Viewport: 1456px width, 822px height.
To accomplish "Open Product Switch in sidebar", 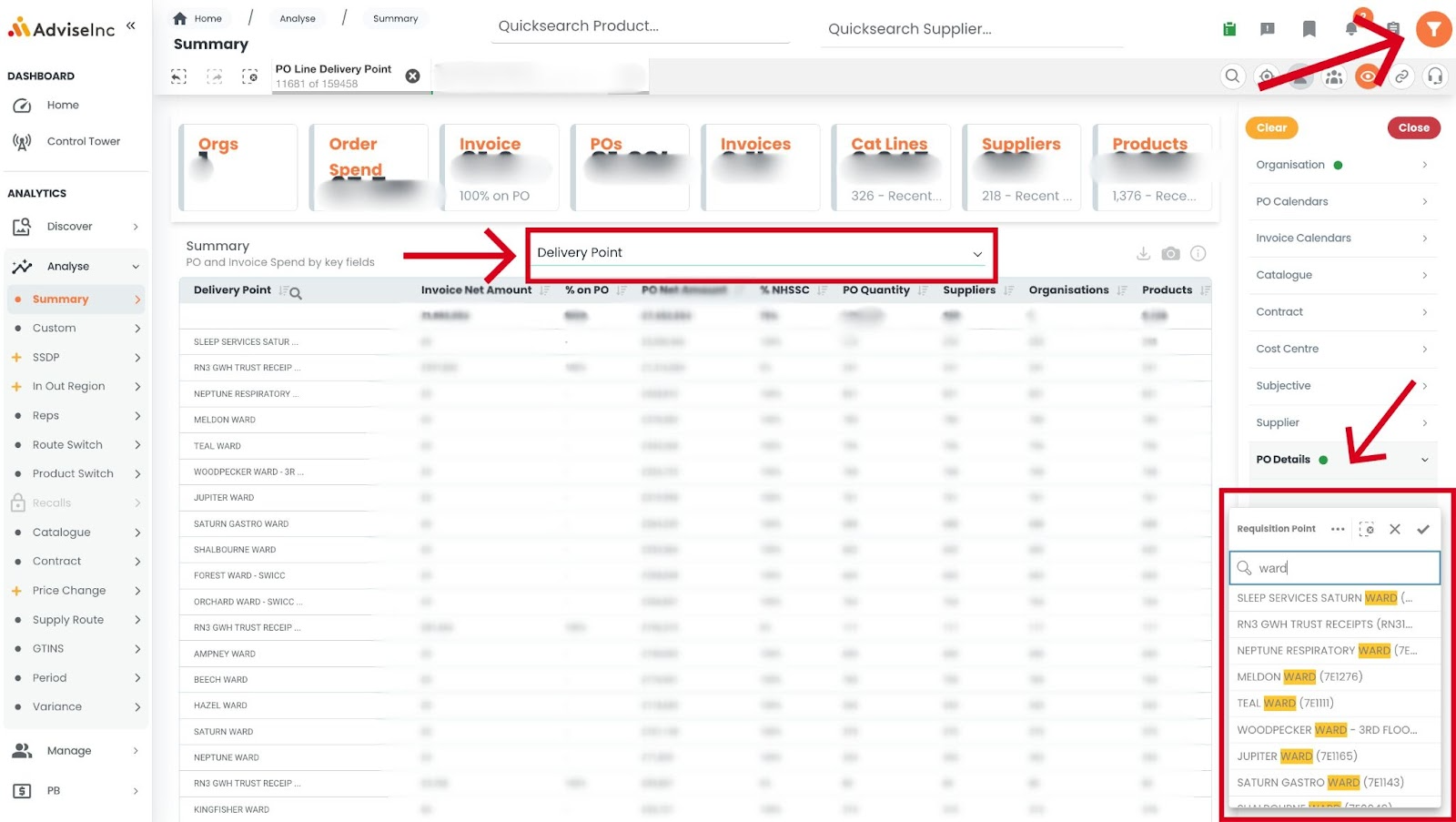I will [x=76, y=473].
